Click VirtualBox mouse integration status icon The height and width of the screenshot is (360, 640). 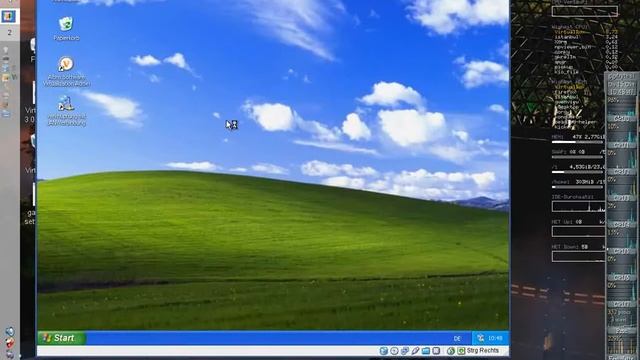point(451,351)
